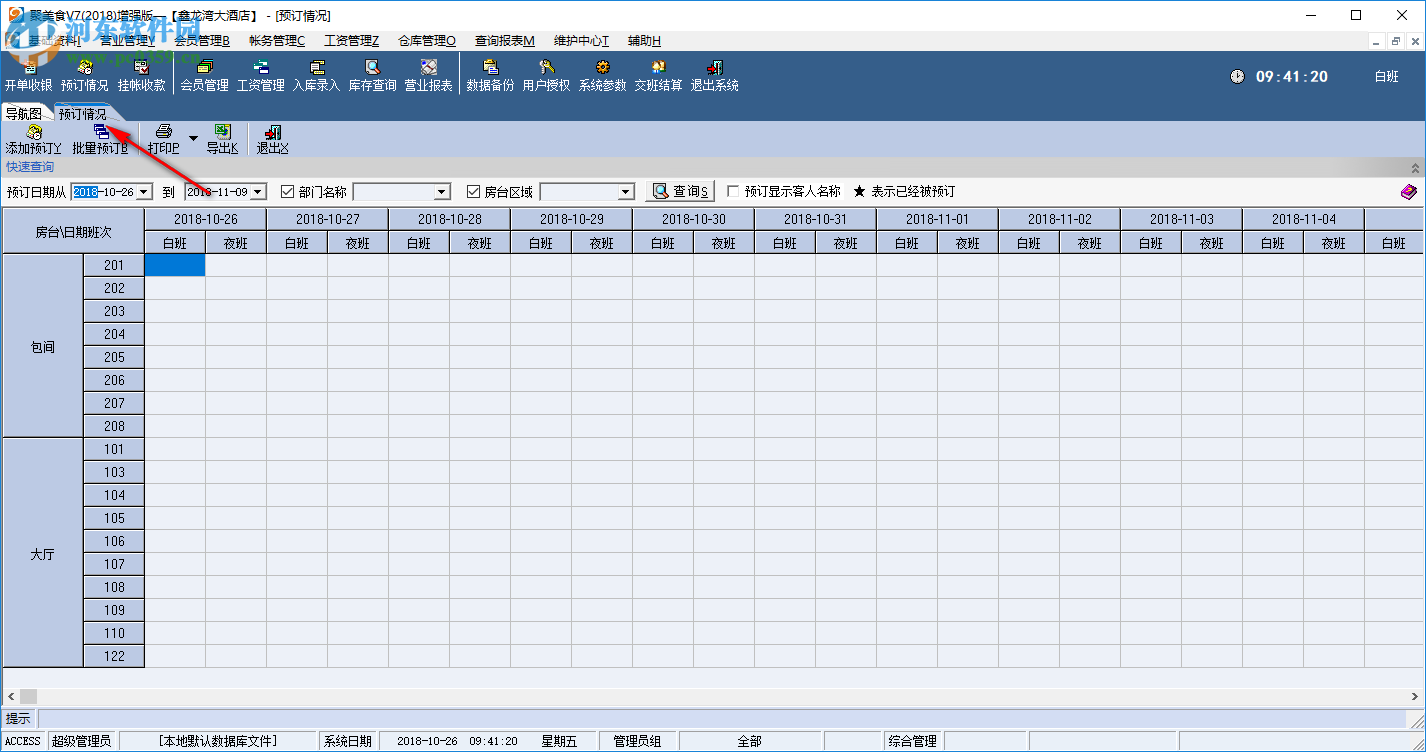Enable 预订显示客人名称 checkbox
The image size is (1426, 752).
(x=734, y=192)
